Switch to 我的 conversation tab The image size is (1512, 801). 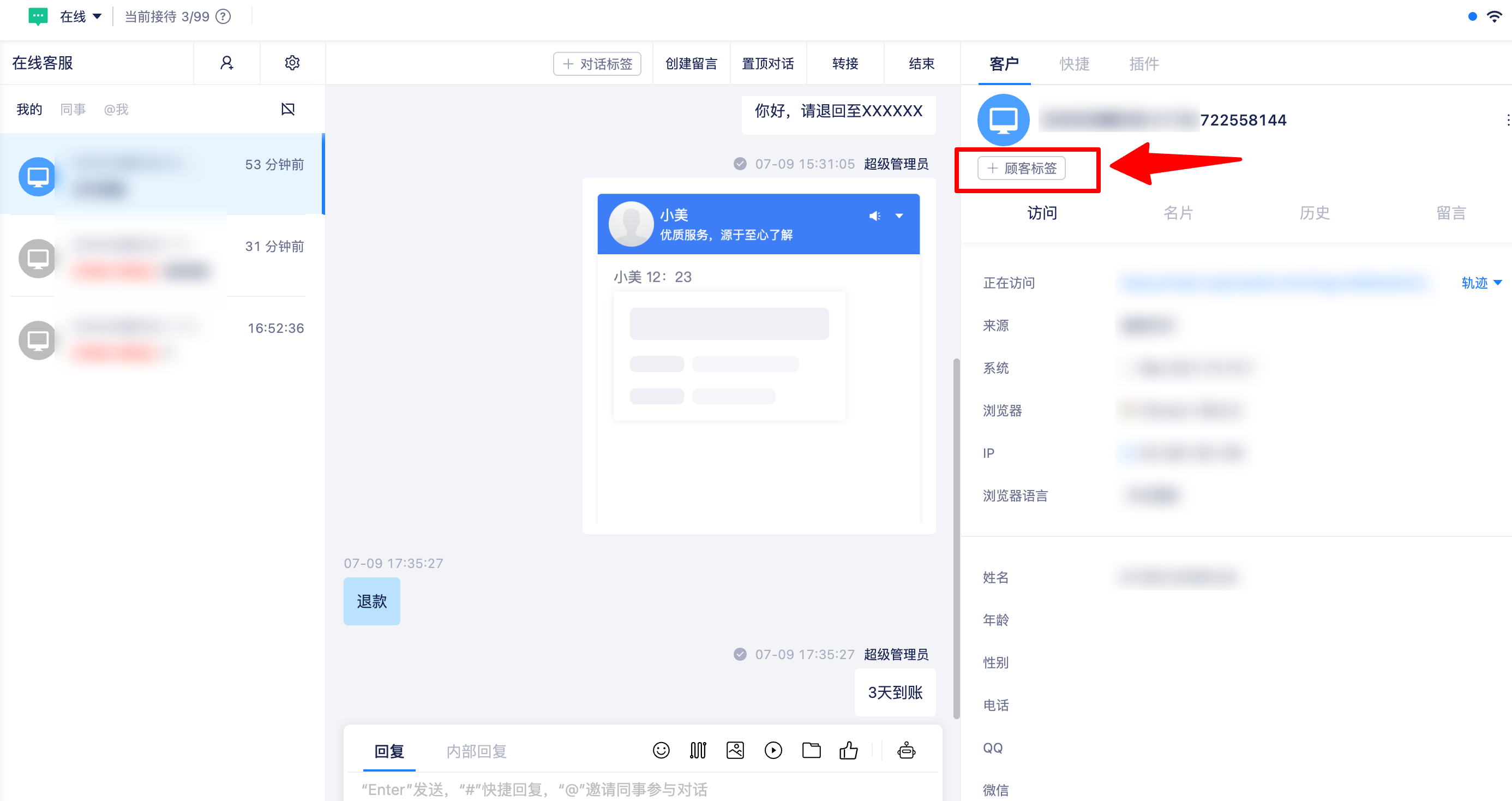29,109
